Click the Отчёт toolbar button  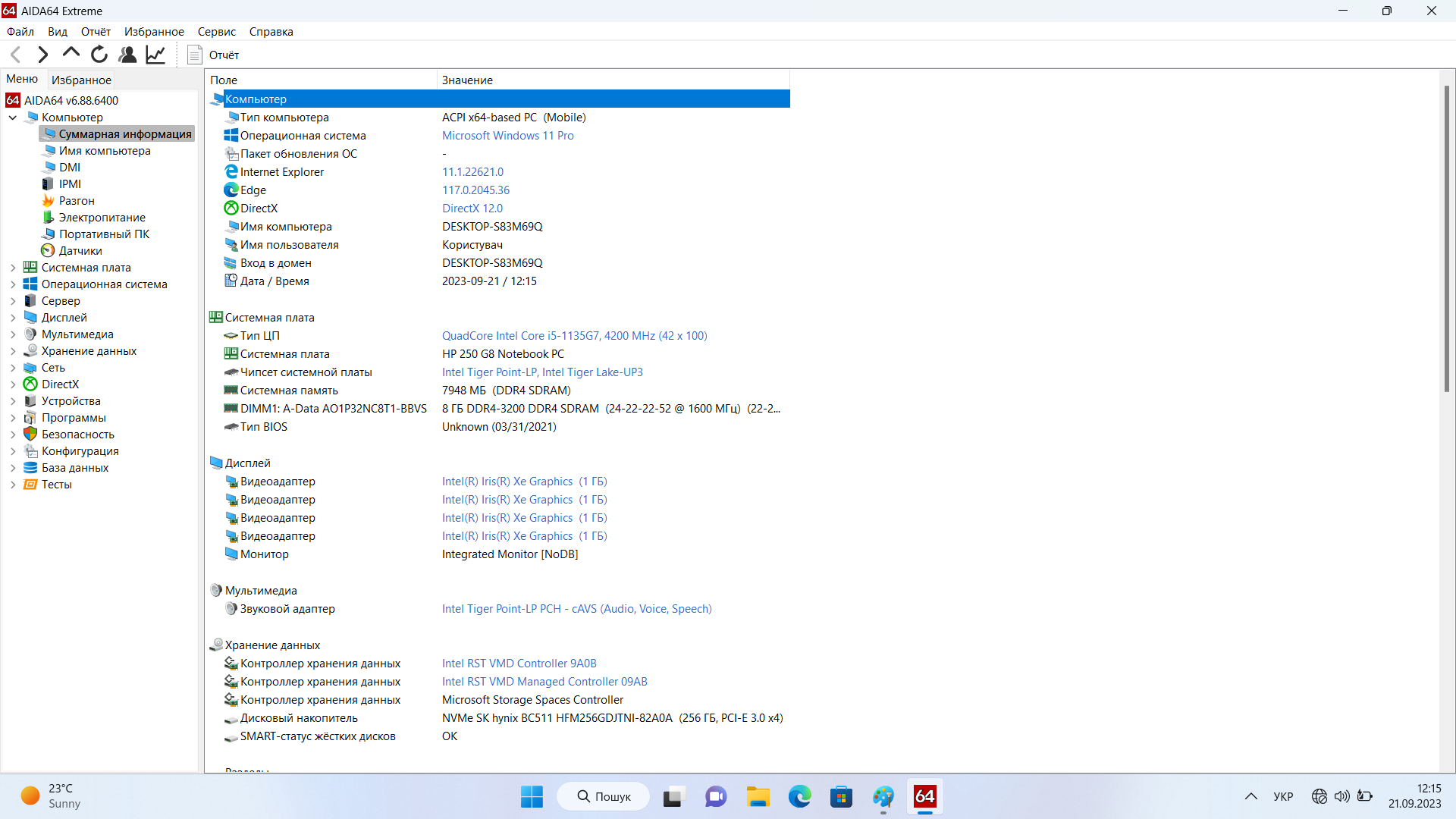(214, 55)
